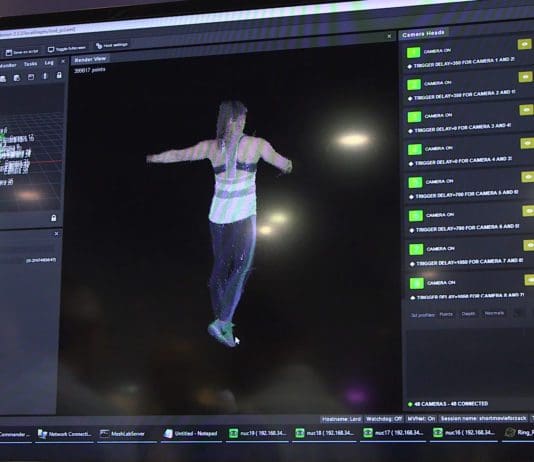Click green Camera On indicator for camera 1
The width and height of the screenshot is (534, 462).
[x=413, y=52]
